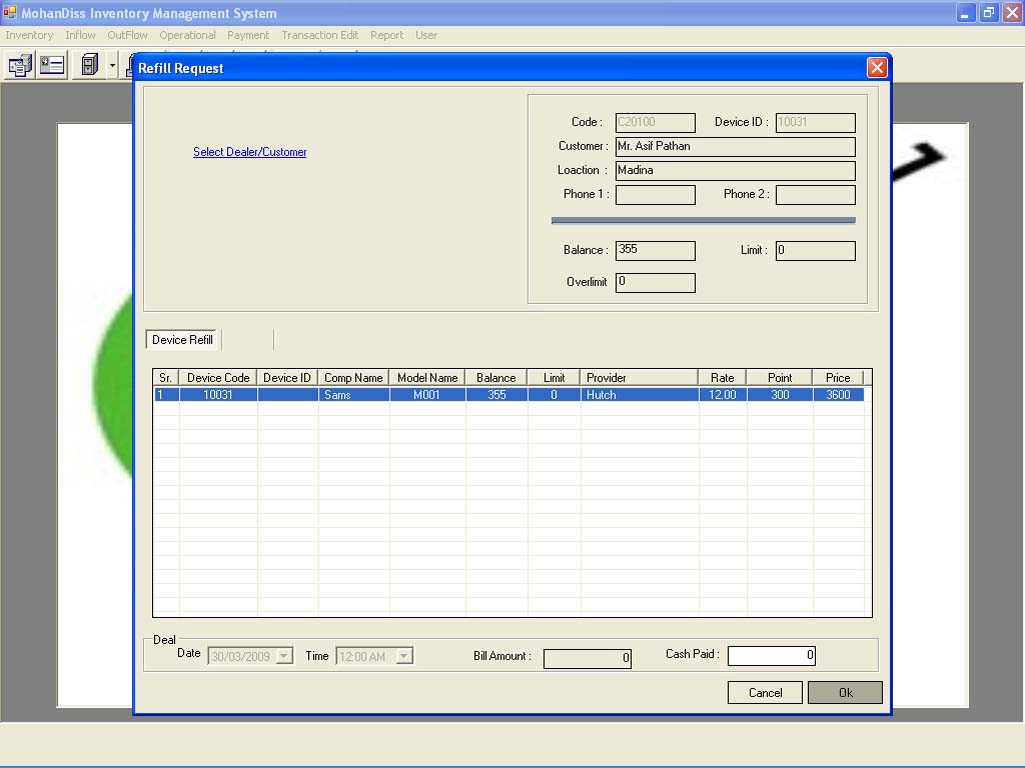The image size is (1025, 768).
Task: Click the Select Dealer/Customer link
Action: coord(250,152)
